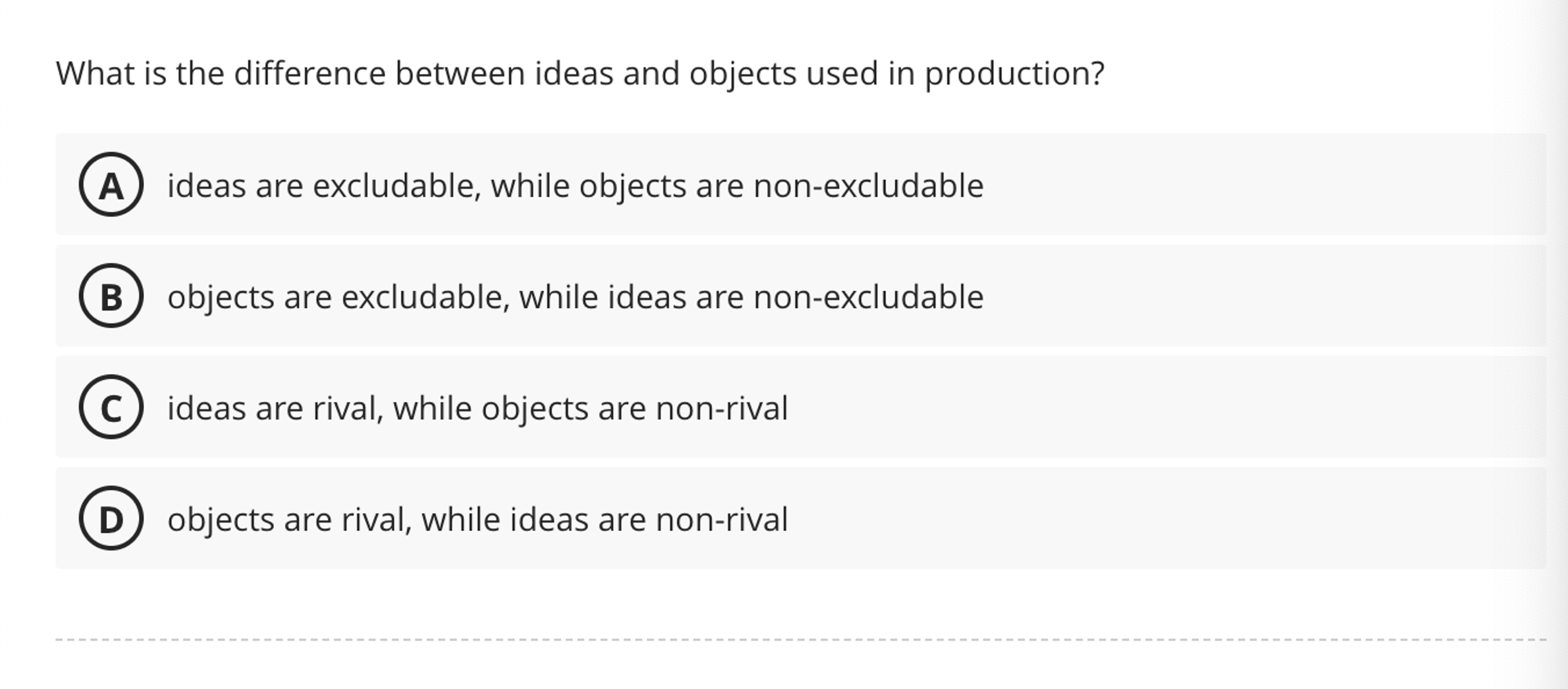Click the word 'production' in the question
This screenshot has width=1568, height=689.
1011,73
